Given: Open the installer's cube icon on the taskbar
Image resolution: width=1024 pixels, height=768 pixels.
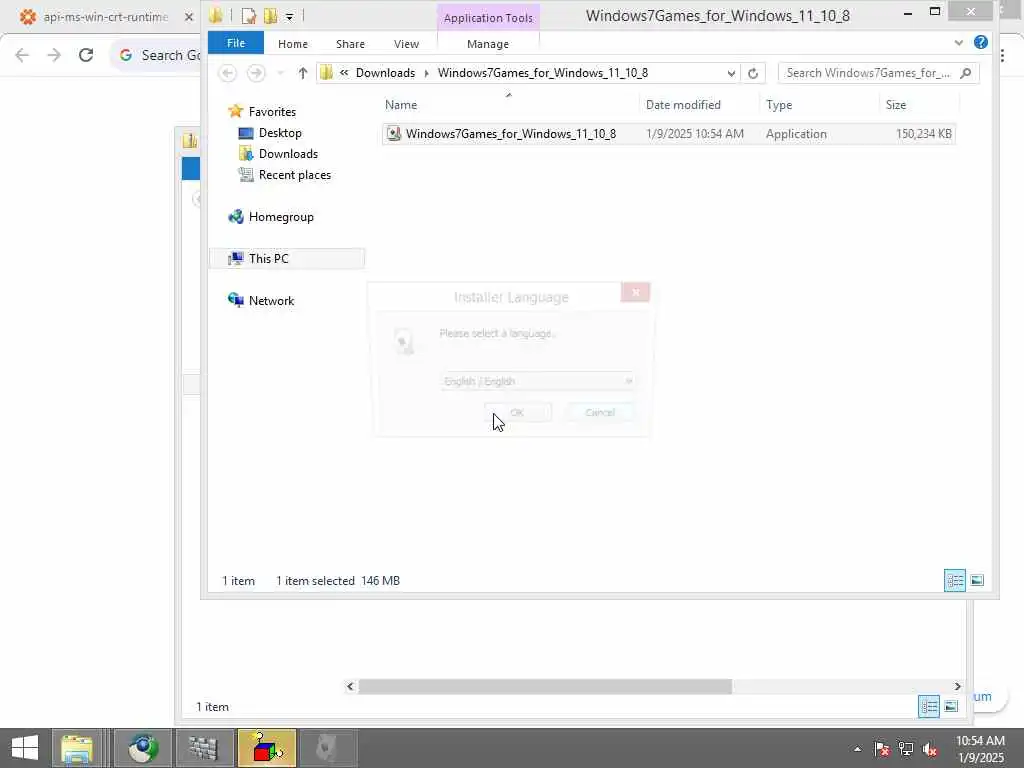Looking at the screenshot, I should pos(267,748).
